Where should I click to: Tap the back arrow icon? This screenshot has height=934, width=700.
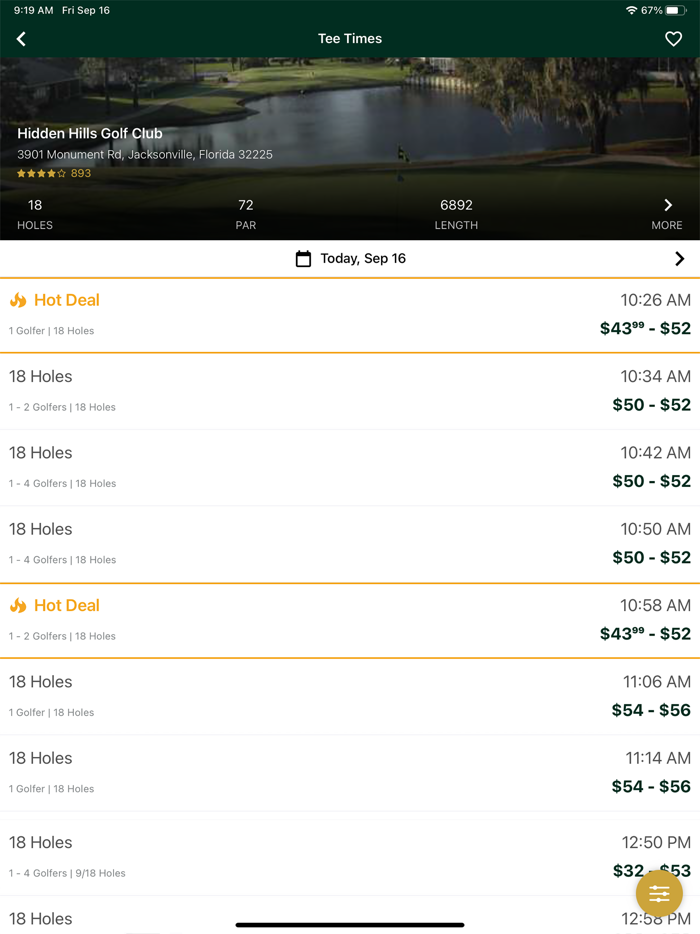tap(21, 39)
